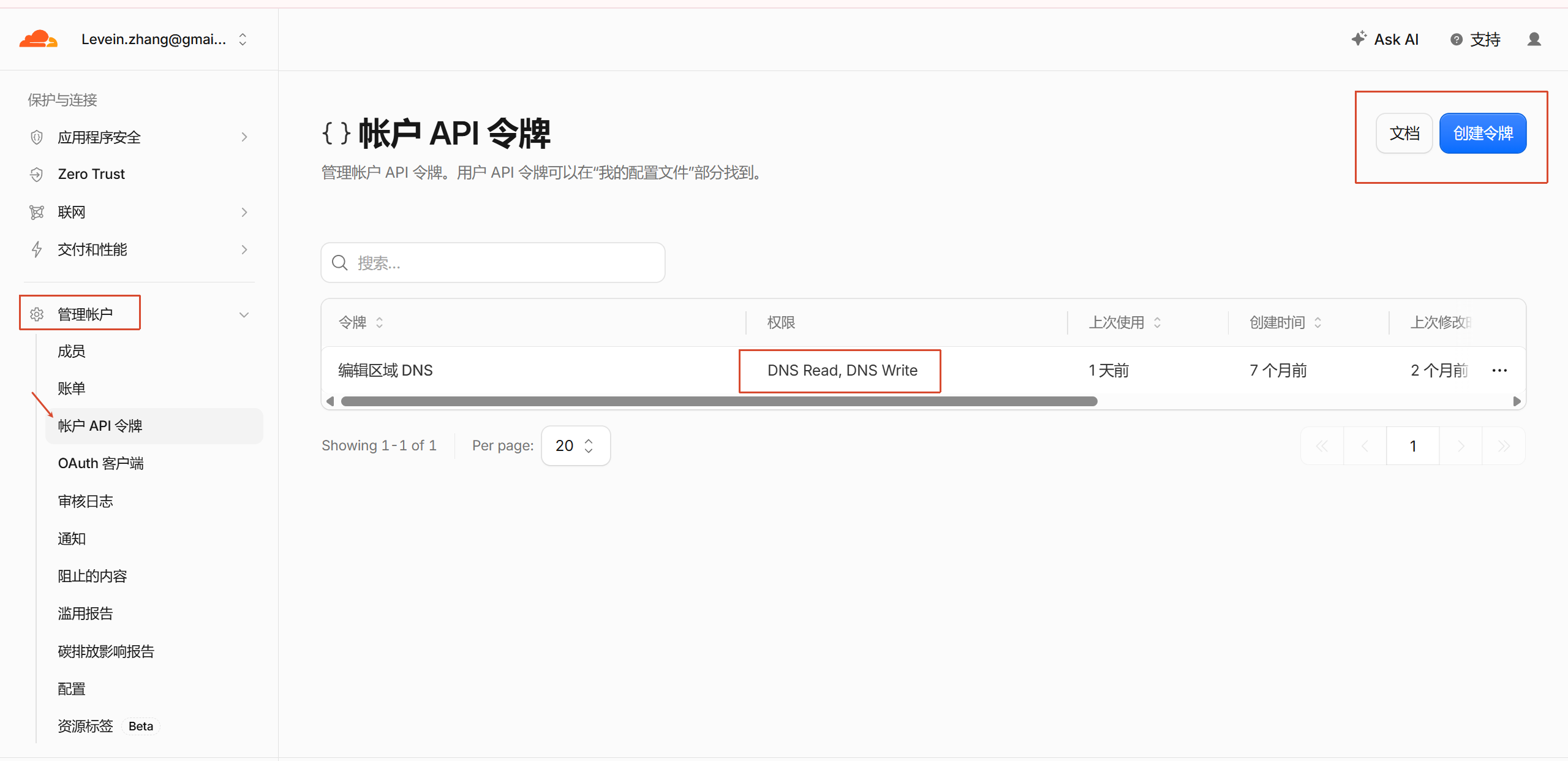Expand the 联网 section chevron
Screen dimensions: 1568x761
coord(244,212)
